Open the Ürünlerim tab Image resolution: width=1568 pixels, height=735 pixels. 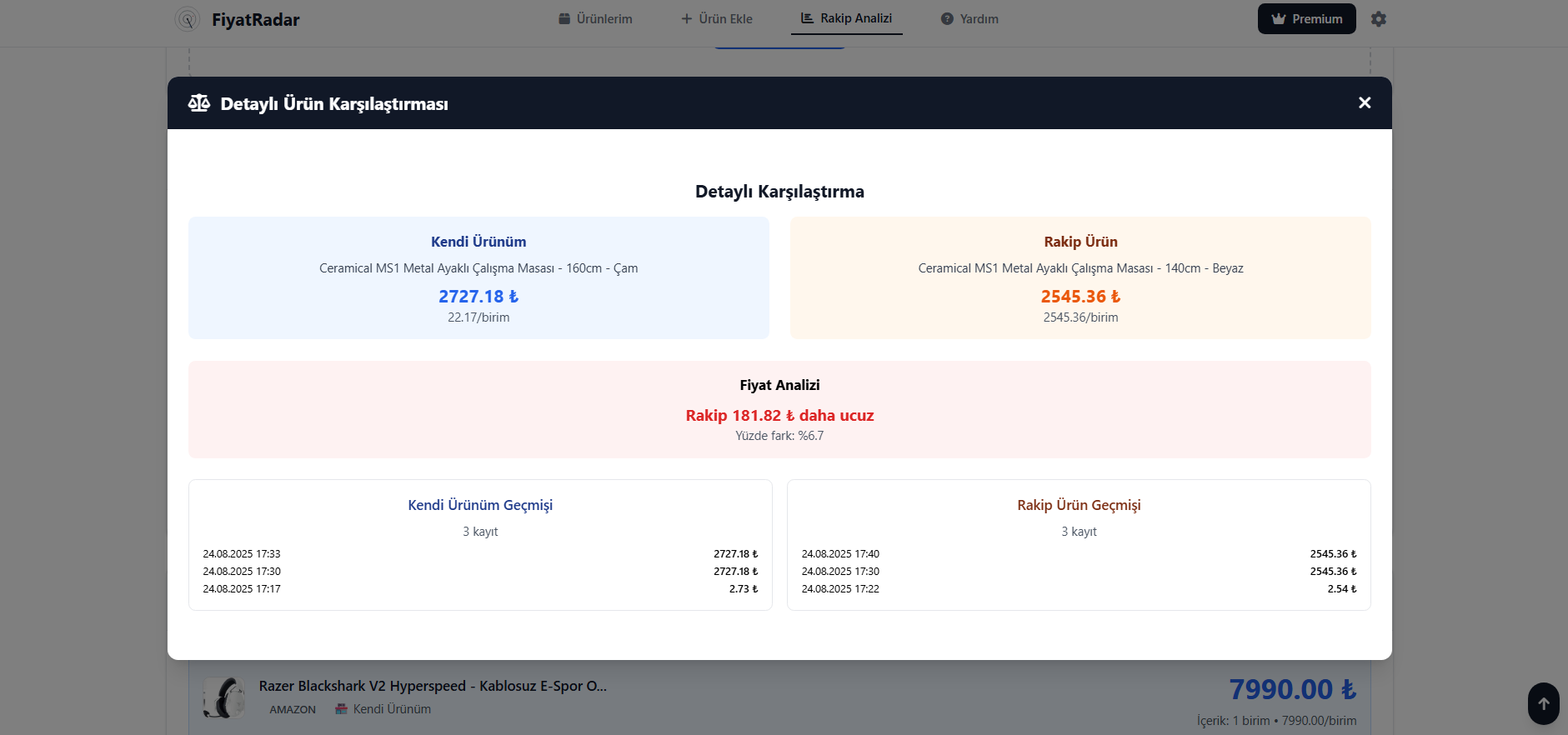click(x=595, y=19)
